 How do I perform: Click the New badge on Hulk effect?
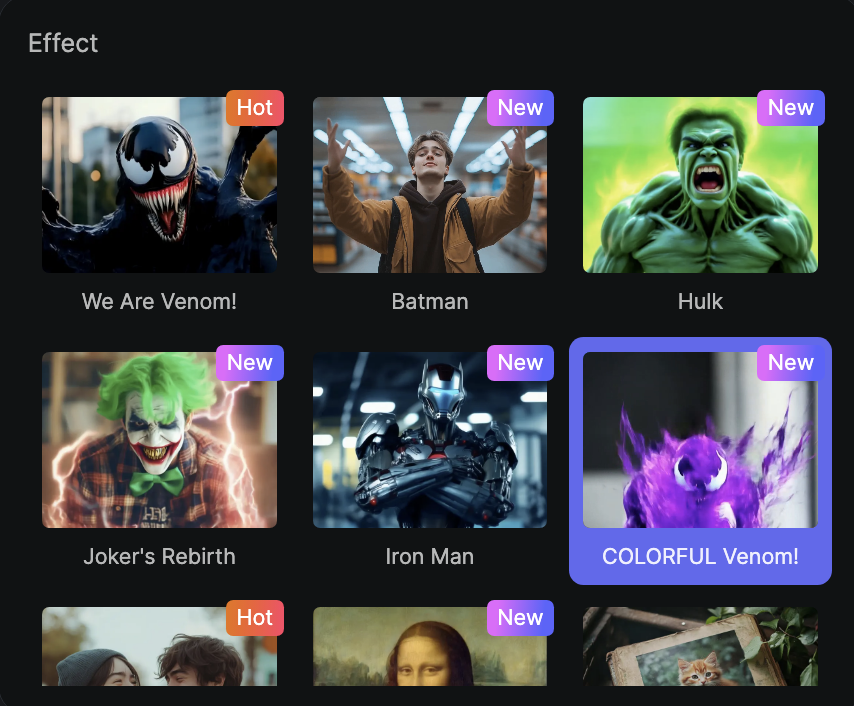pos(791,108)
